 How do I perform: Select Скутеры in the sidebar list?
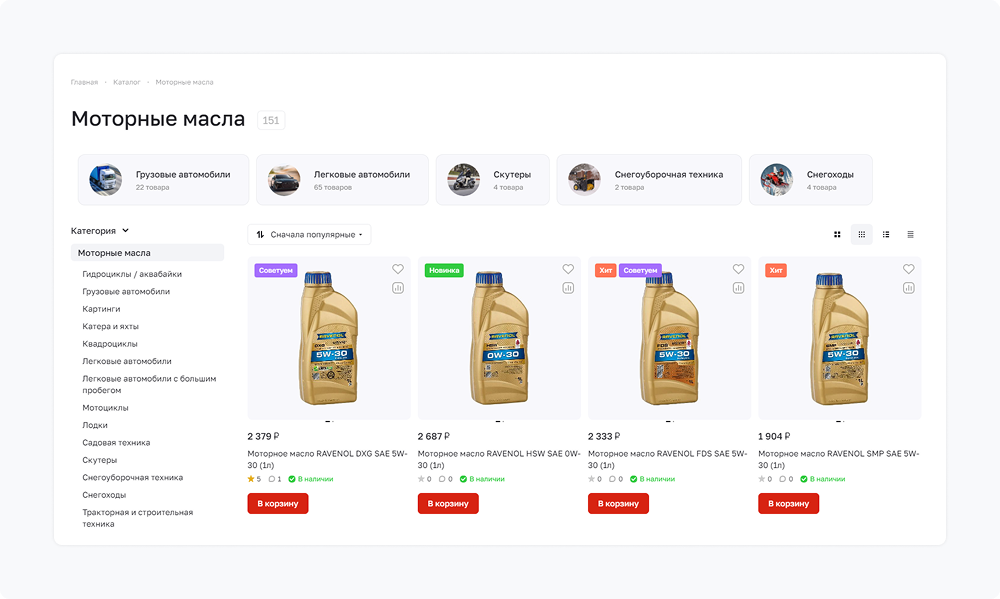click(x=99, y=460)
